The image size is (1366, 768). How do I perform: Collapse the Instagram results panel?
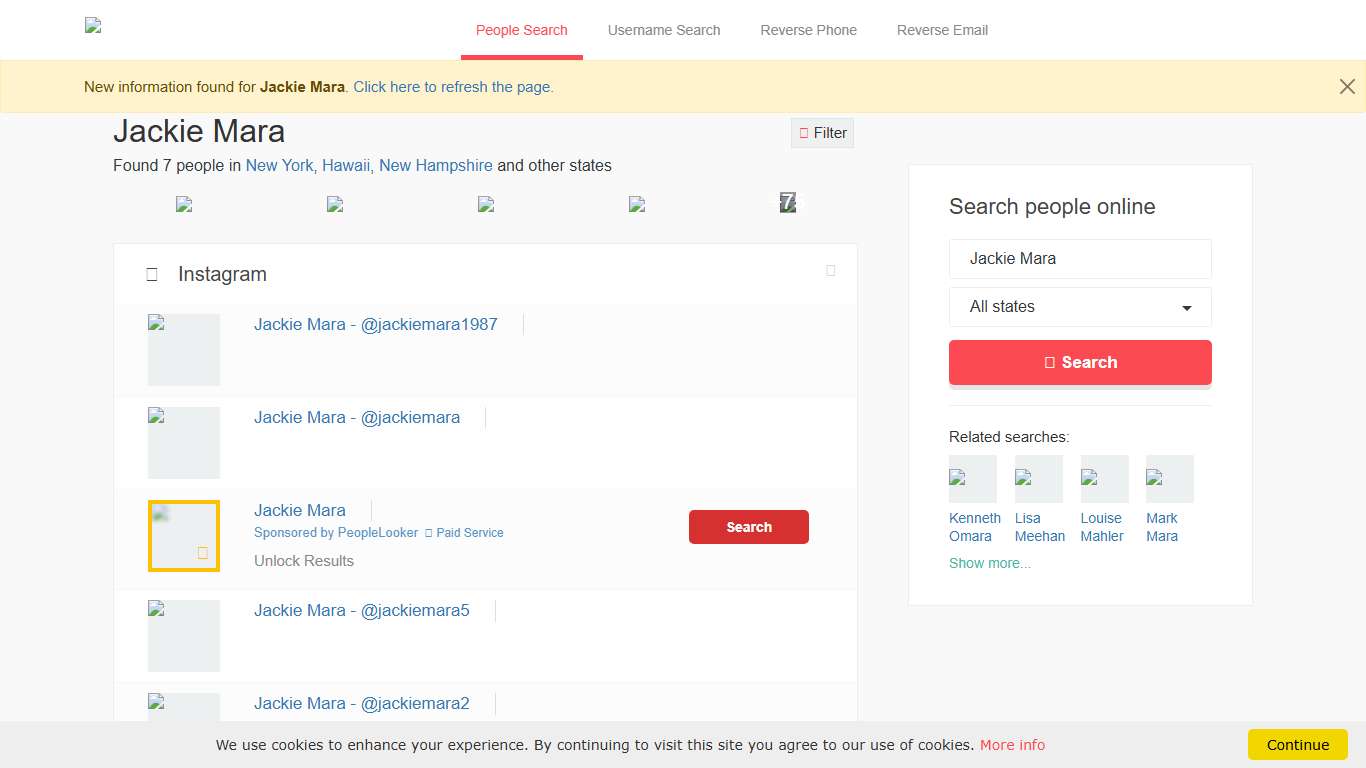[831, 270]
